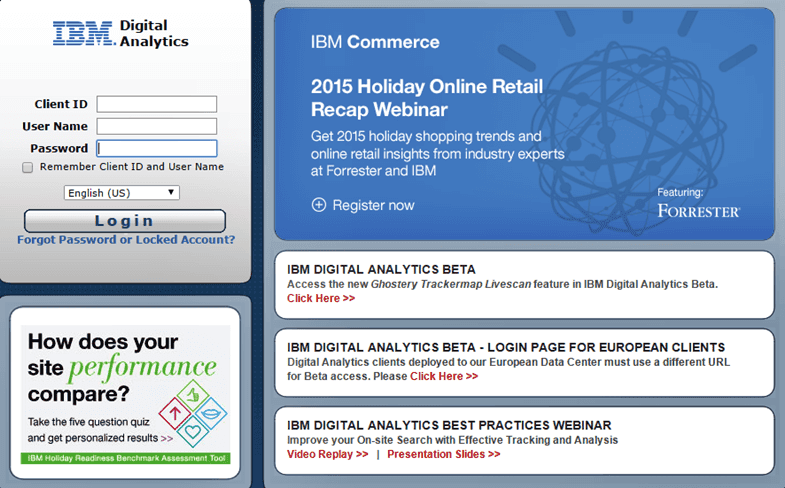Click the IBM Holiday Readiness Benchmark Assessment Tool bar
The width and height of the screenshot is (785, 488).
point(126,458)
